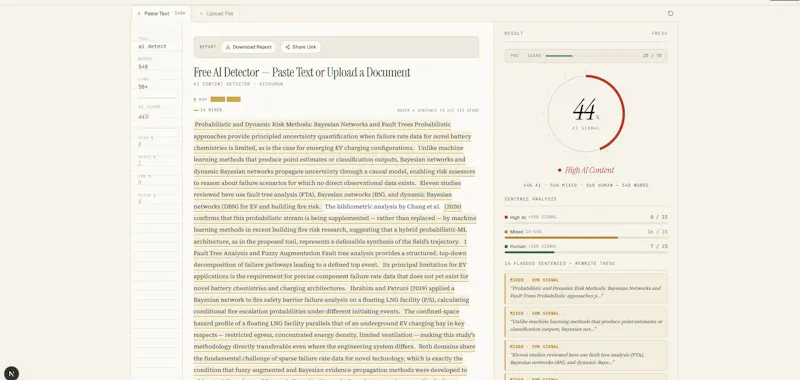800x380 pixels.
Task: Select the Human sentence analysis row
Action: pos(586,247)
